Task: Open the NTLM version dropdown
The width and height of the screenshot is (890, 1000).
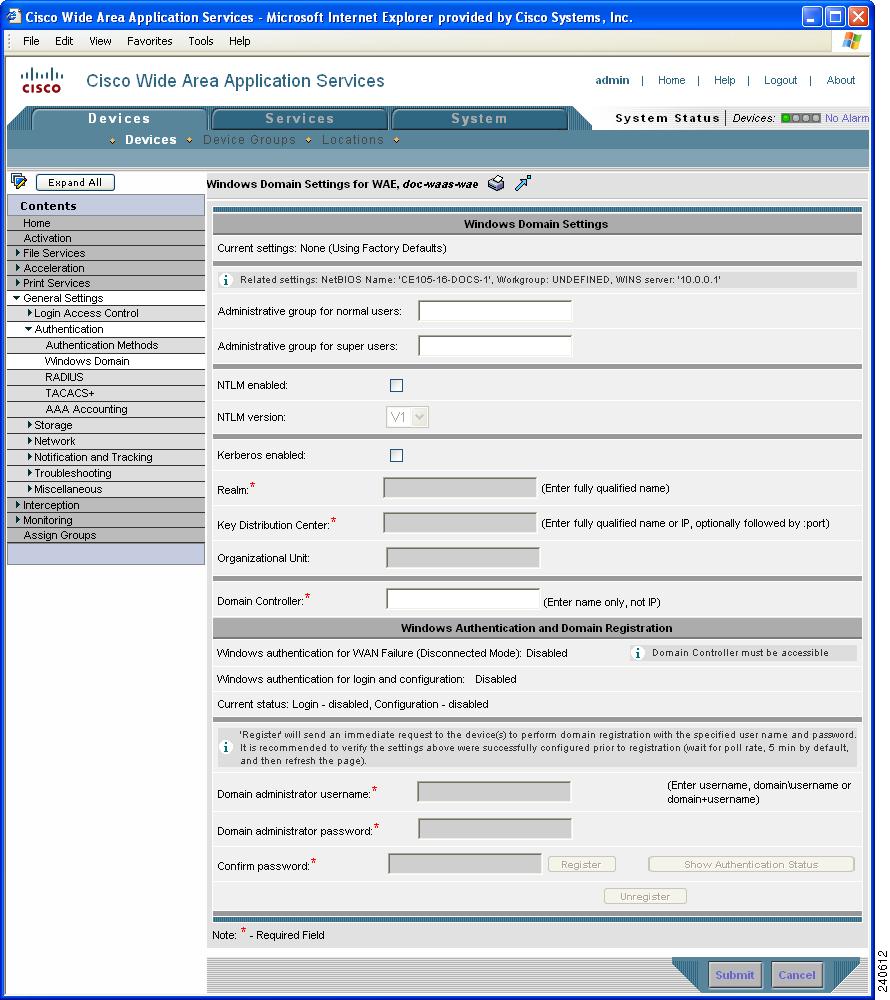Action: tap(407, 417)
